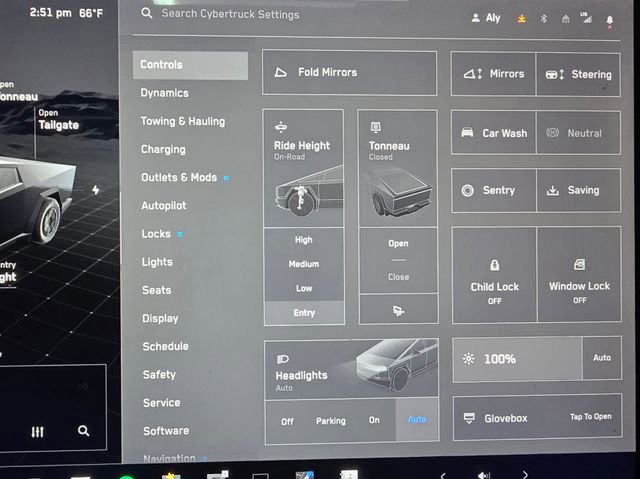Tap the Sentry circle icon
This screenshot has width=640, height=479.
467,190
